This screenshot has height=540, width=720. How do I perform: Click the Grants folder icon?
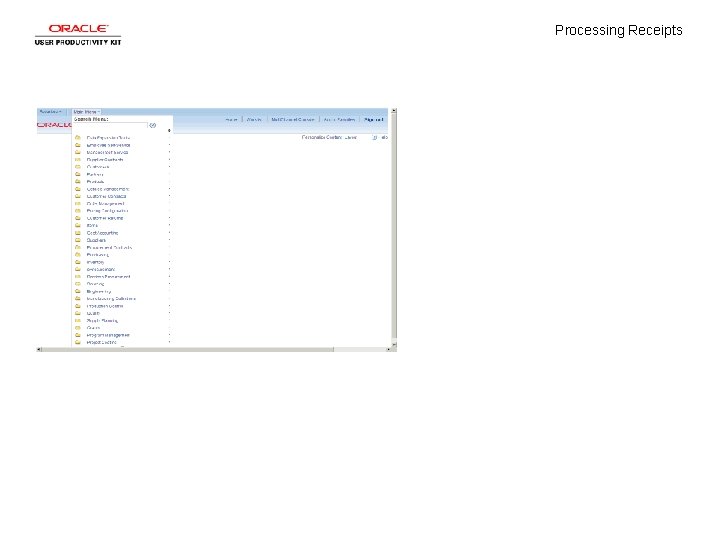(x=78, y=328)
